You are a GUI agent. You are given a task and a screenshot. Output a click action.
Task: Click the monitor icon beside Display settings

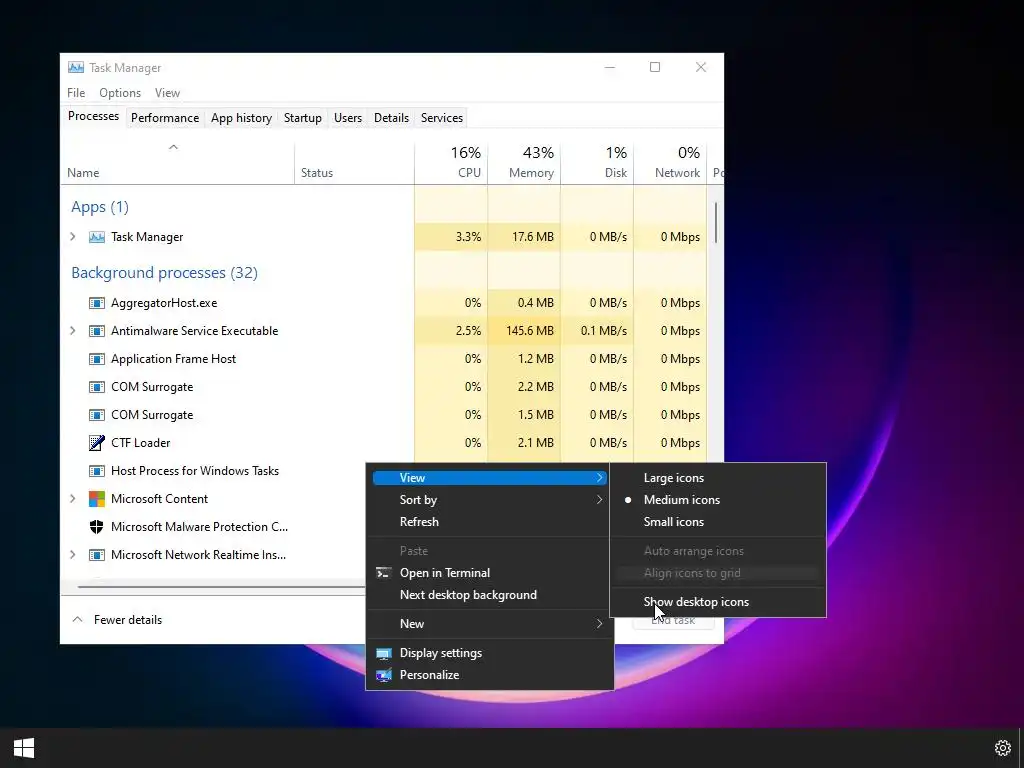pos(383,653)
